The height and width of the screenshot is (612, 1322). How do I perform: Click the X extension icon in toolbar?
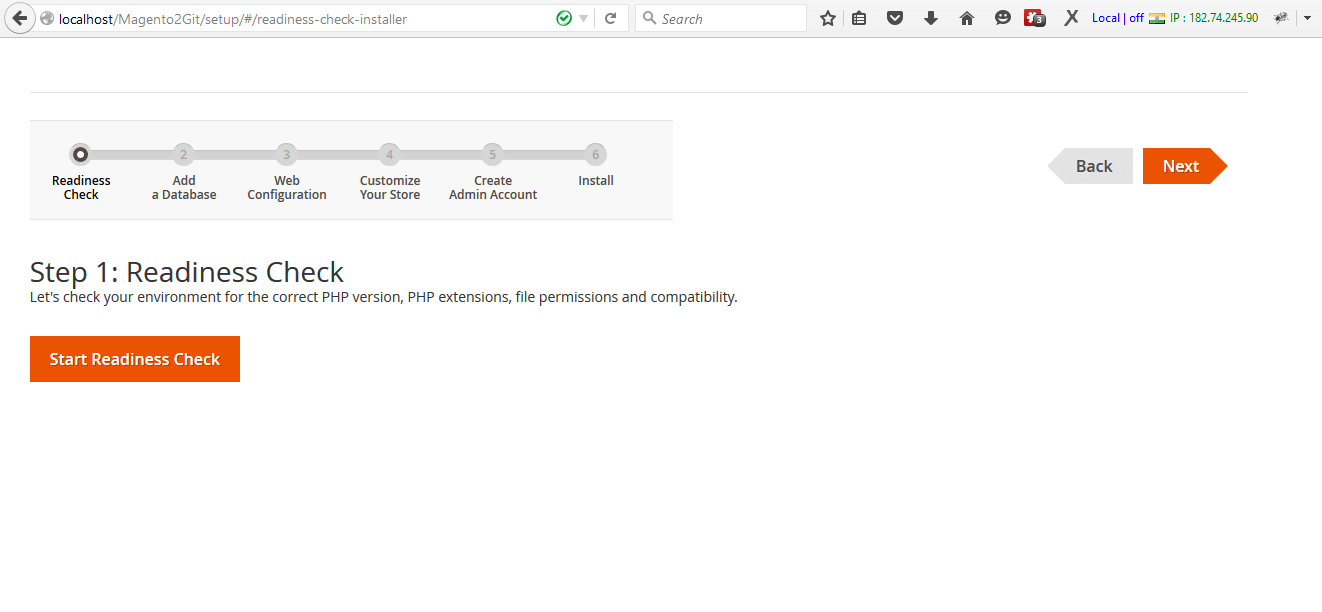point(1070,18)
